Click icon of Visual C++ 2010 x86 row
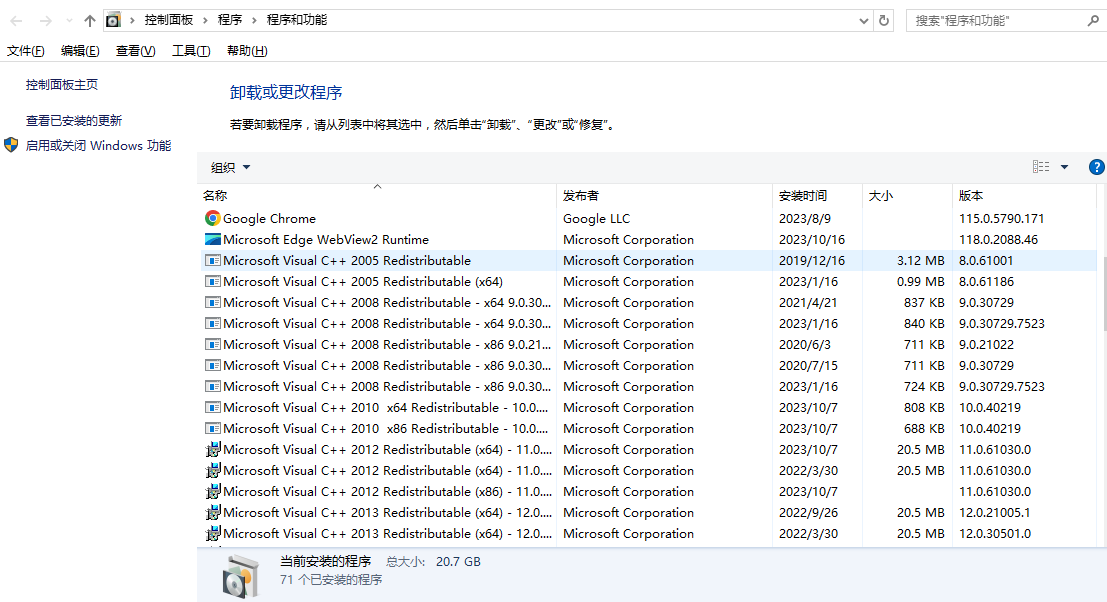The width and height of the screenshot is (1107, 602). coord(213,428)
